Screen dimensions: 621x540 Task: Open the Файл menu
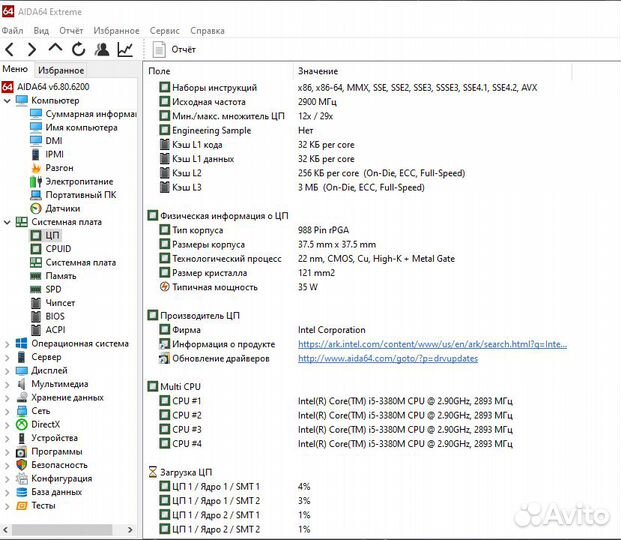12,31
